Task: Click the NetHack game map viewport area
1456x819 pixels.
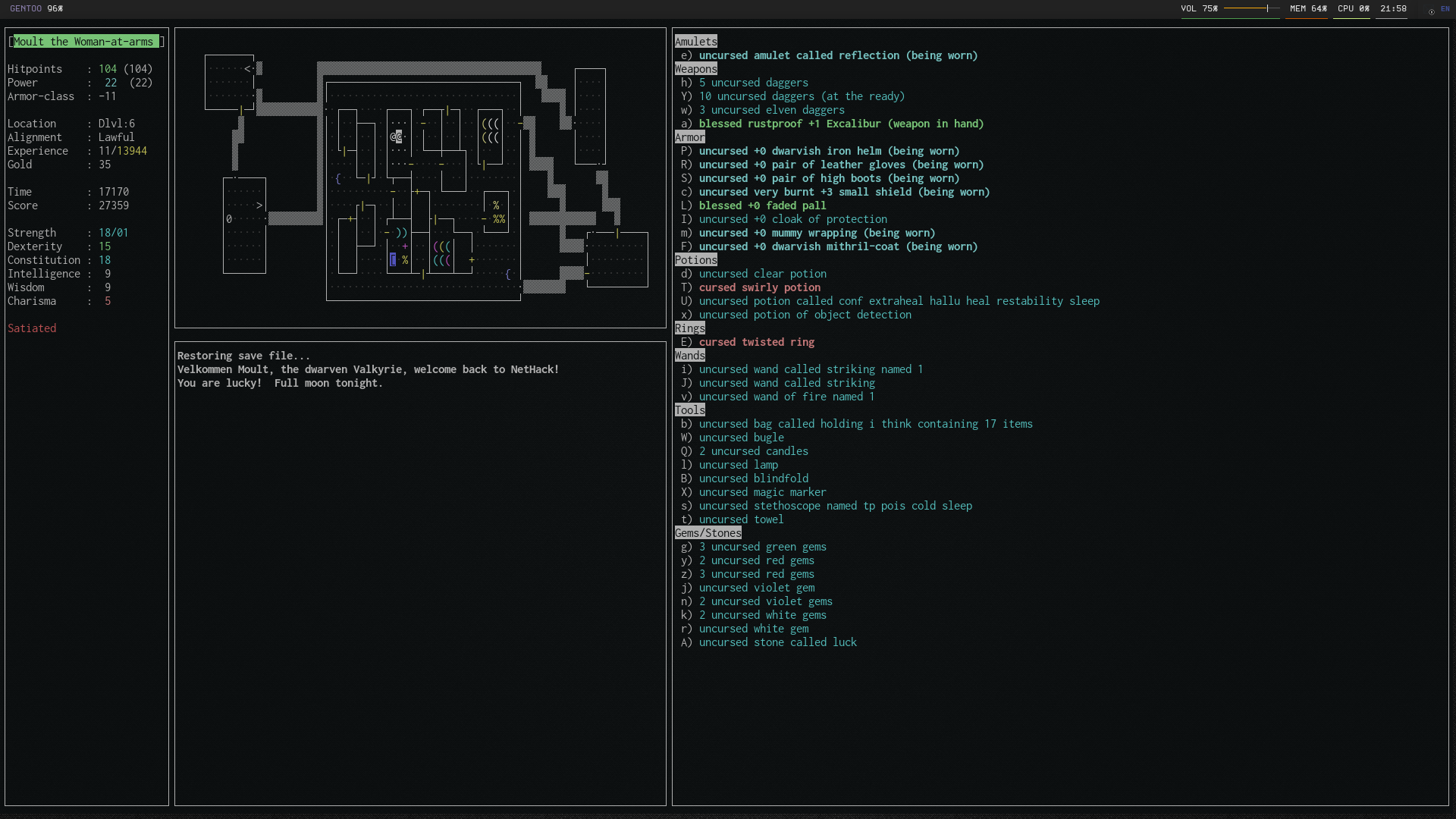Action: [419, 179]
